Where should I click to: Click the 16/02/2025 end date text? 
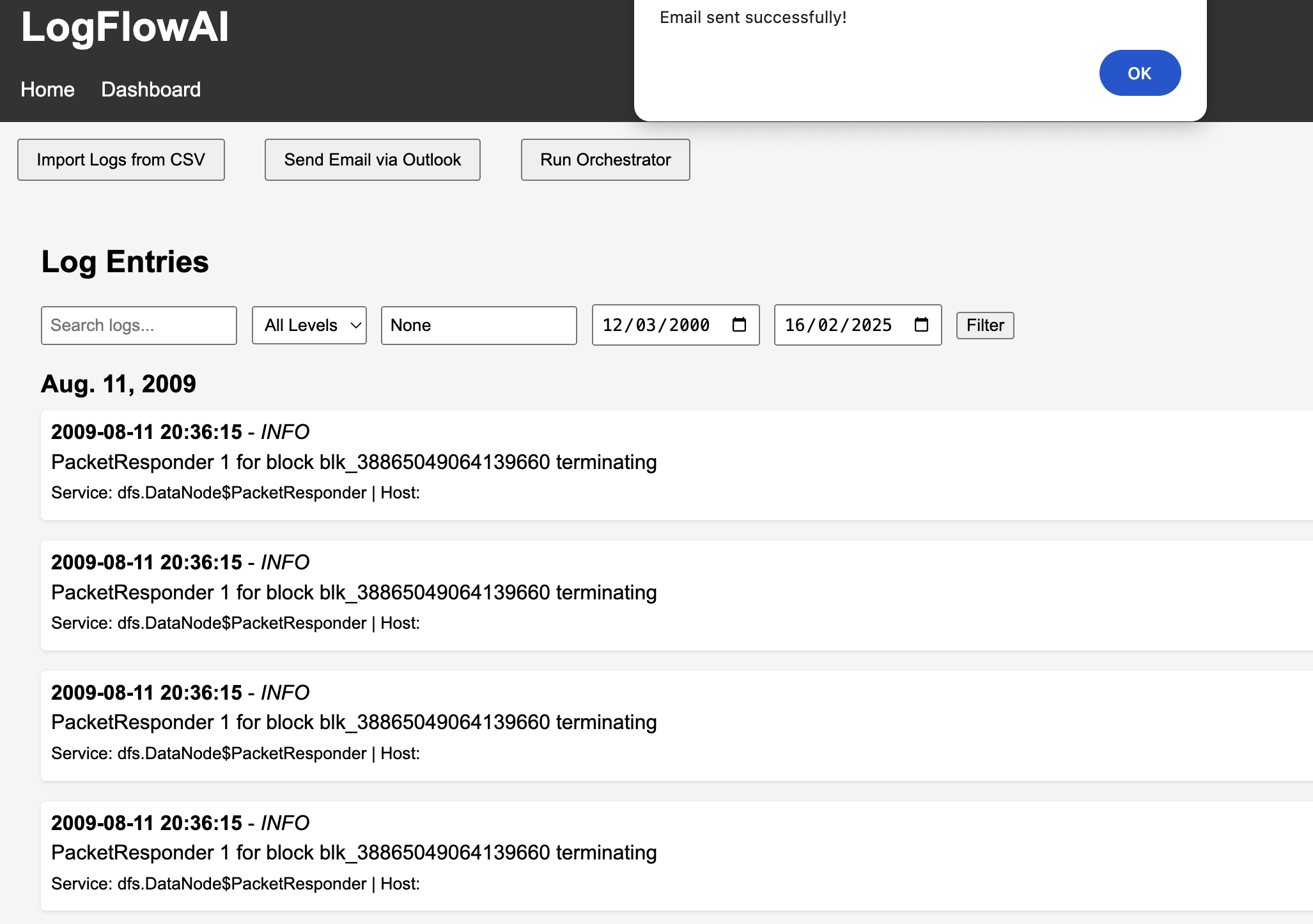click(x=838, y=325)
